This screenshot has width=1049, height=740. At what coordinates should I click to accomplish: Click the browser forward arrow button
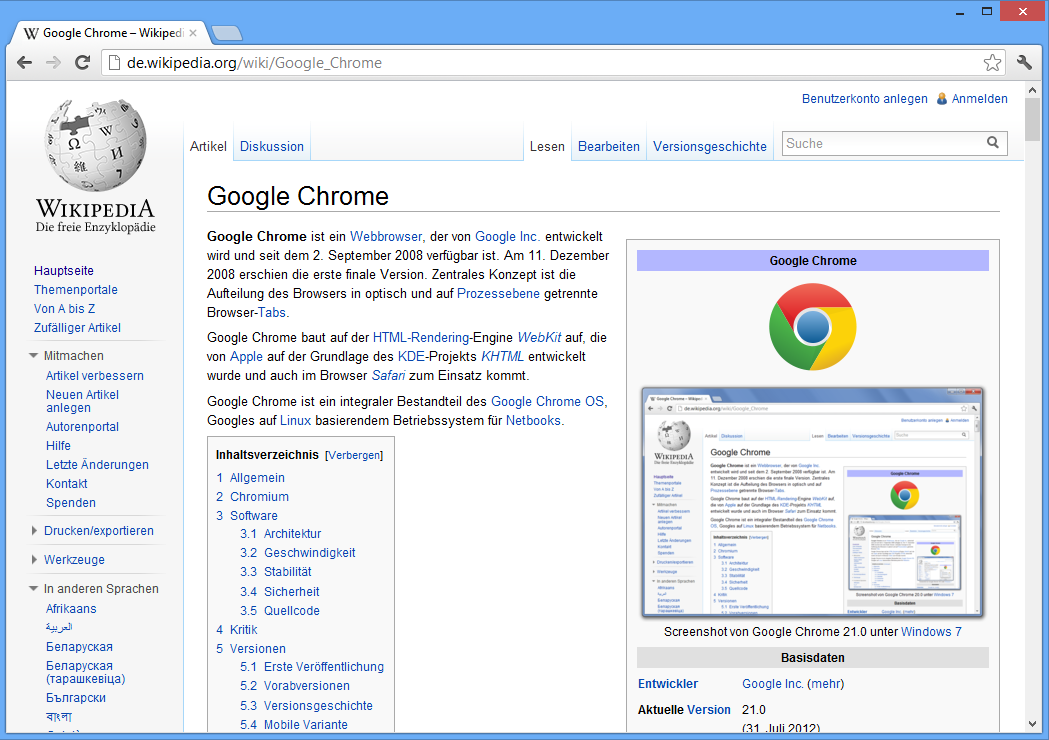coord(54,63)
